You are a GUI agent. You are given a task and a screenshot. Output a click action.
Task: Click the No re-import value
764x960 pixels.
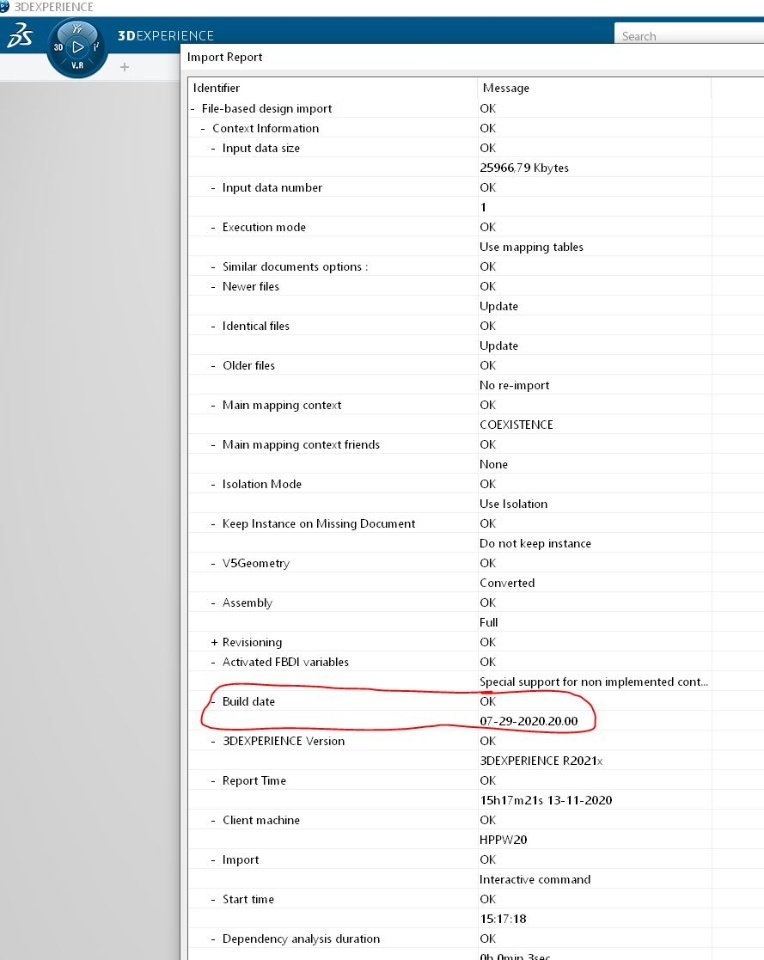[514, 385]
